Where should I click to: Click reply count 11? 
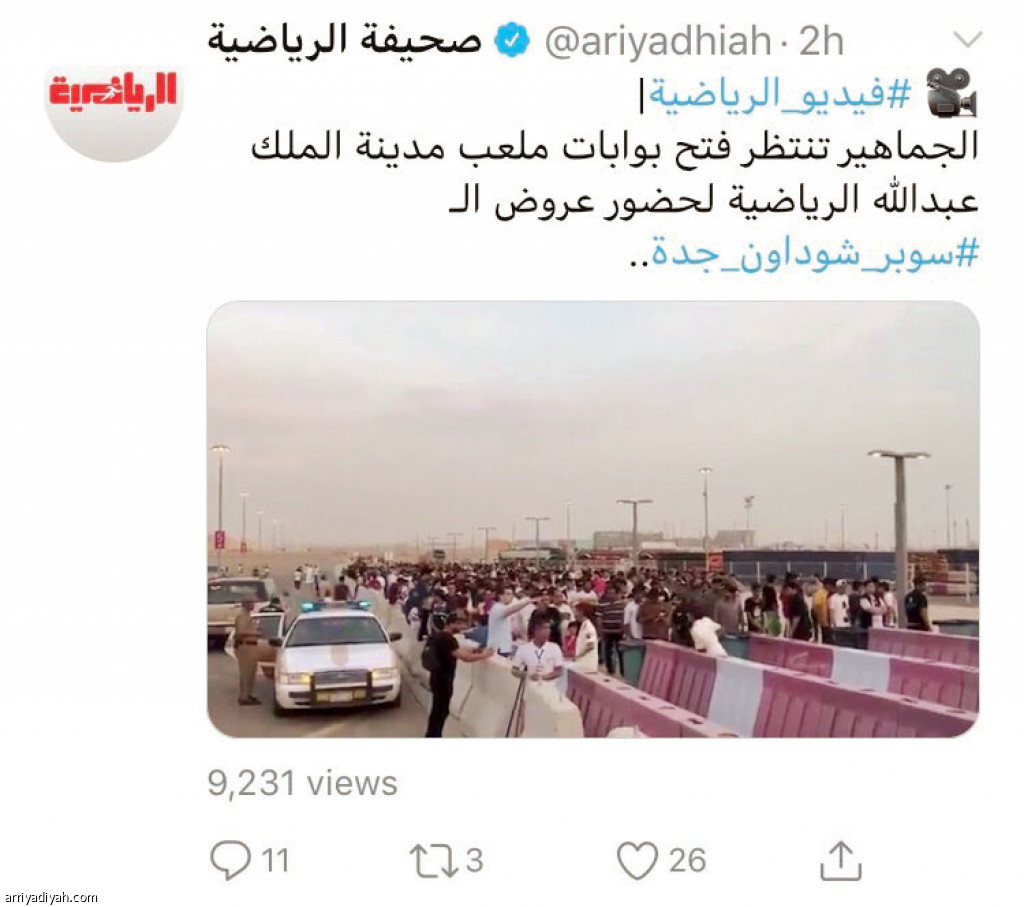tap(276, 861)
